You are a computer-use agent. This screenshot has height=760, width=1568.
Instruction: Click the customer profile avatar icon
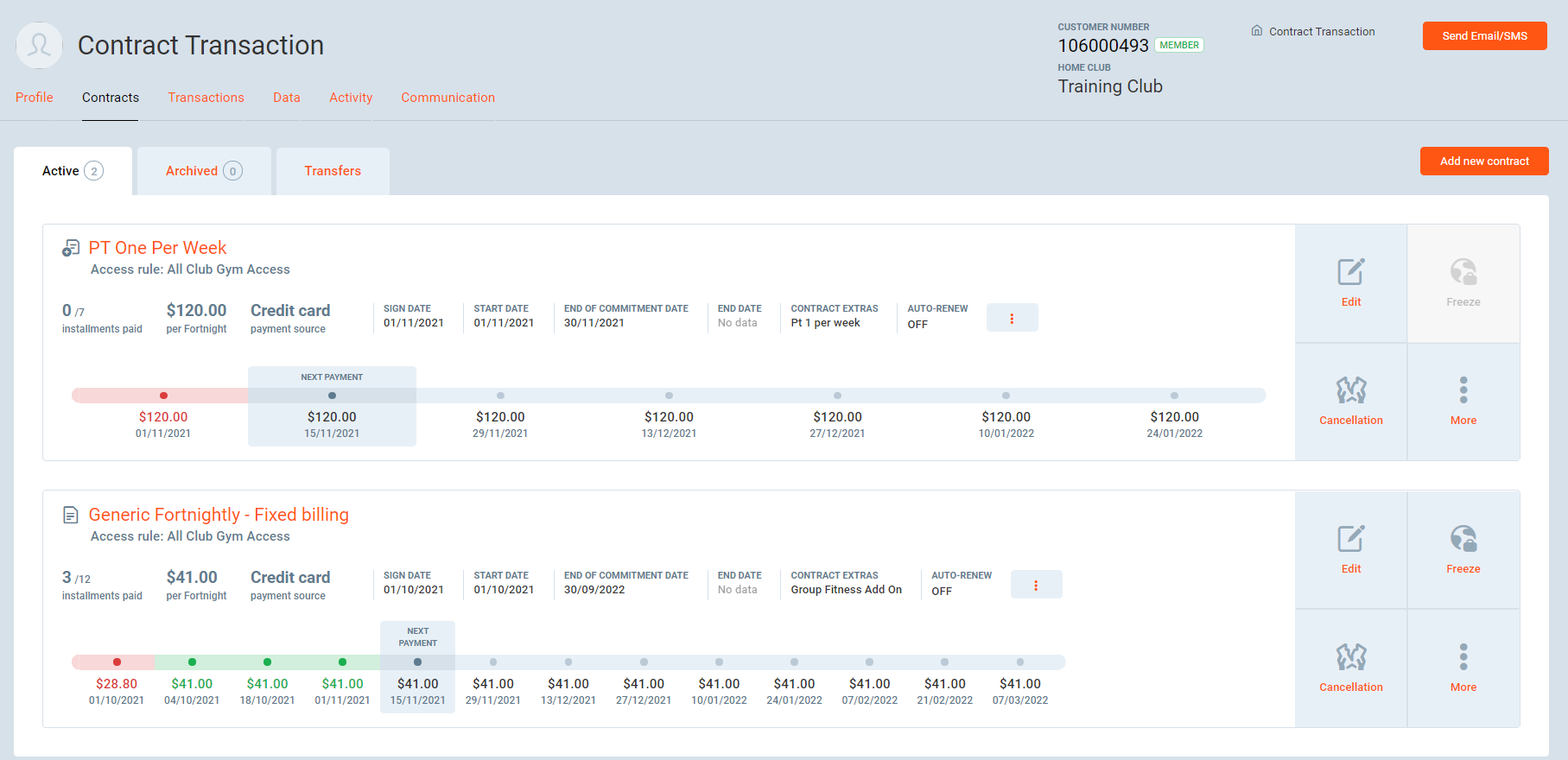[x=40, y=45]
